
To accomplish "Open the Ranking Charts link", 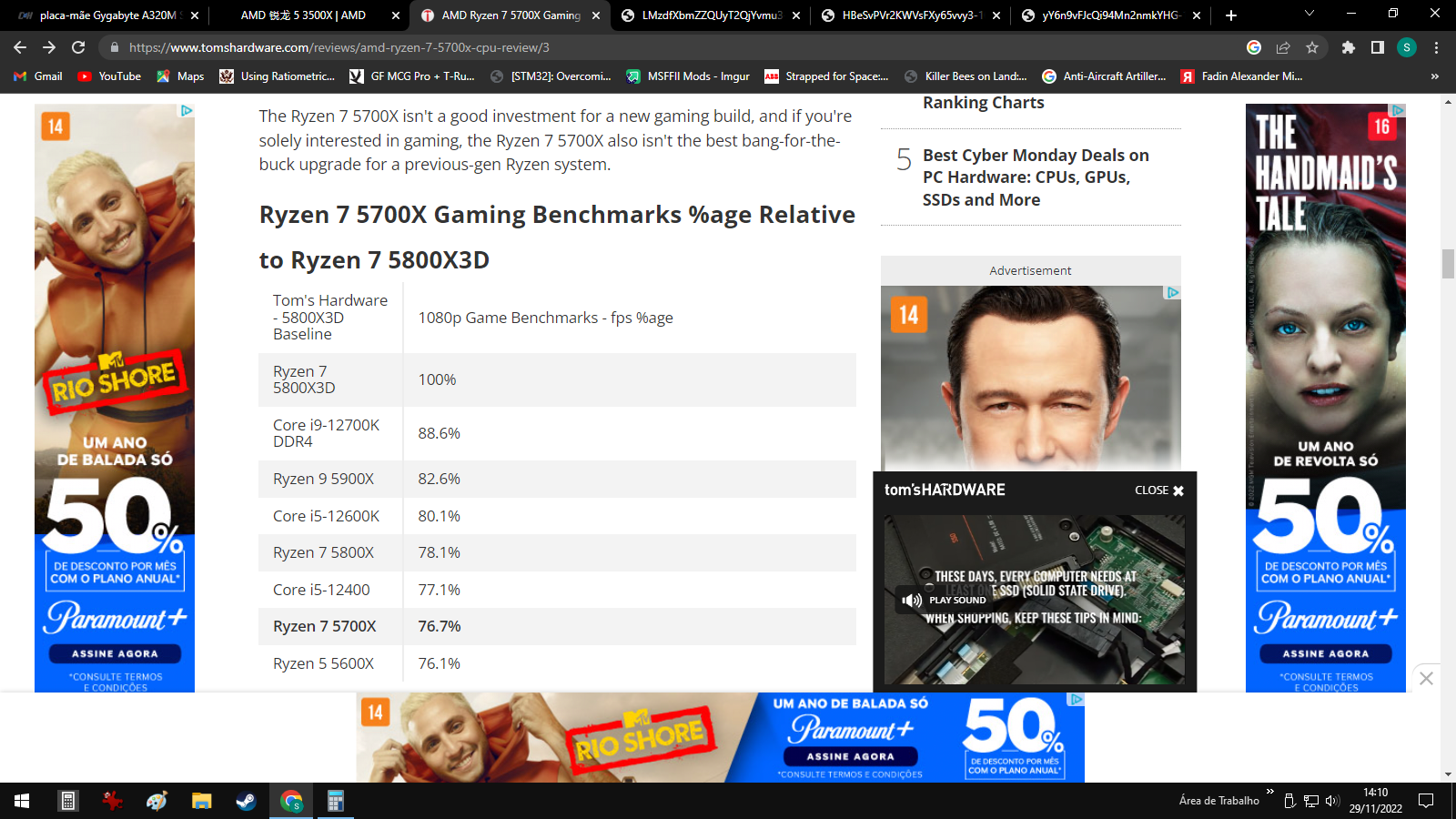I will (984, 103).
